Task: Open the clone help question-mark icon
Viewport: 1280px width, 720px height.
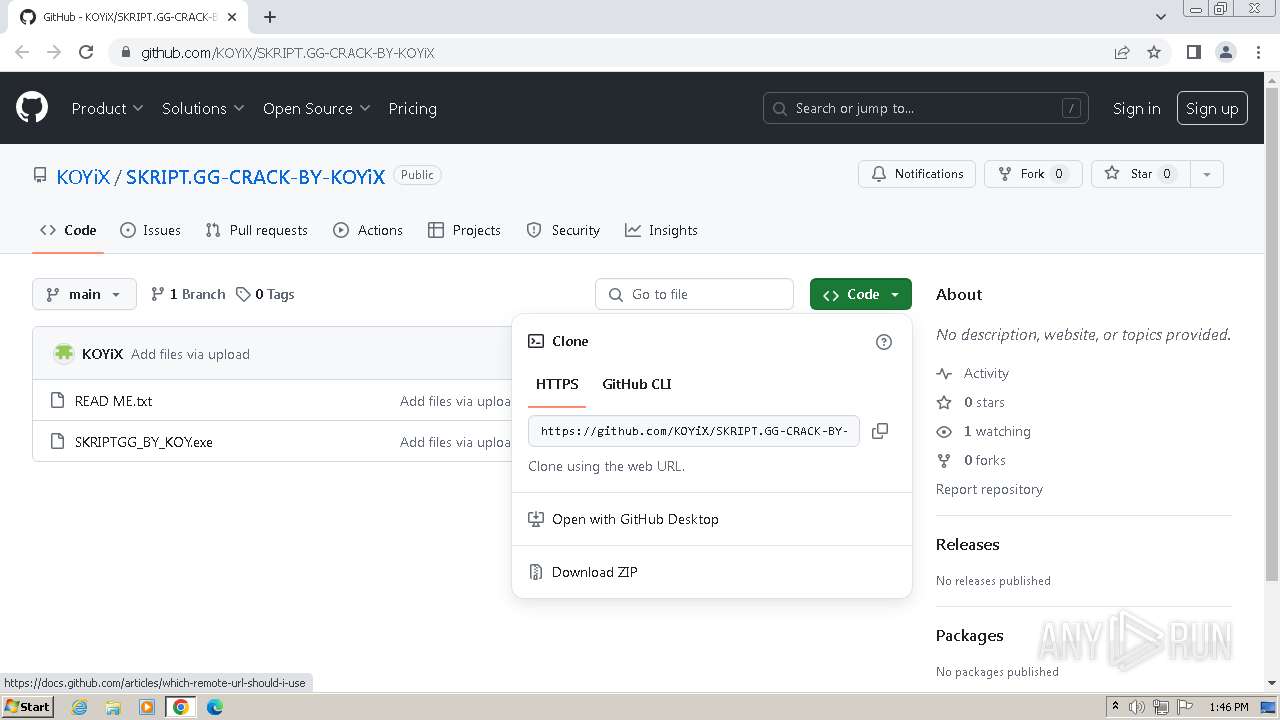Action: (x=884, y=342)
